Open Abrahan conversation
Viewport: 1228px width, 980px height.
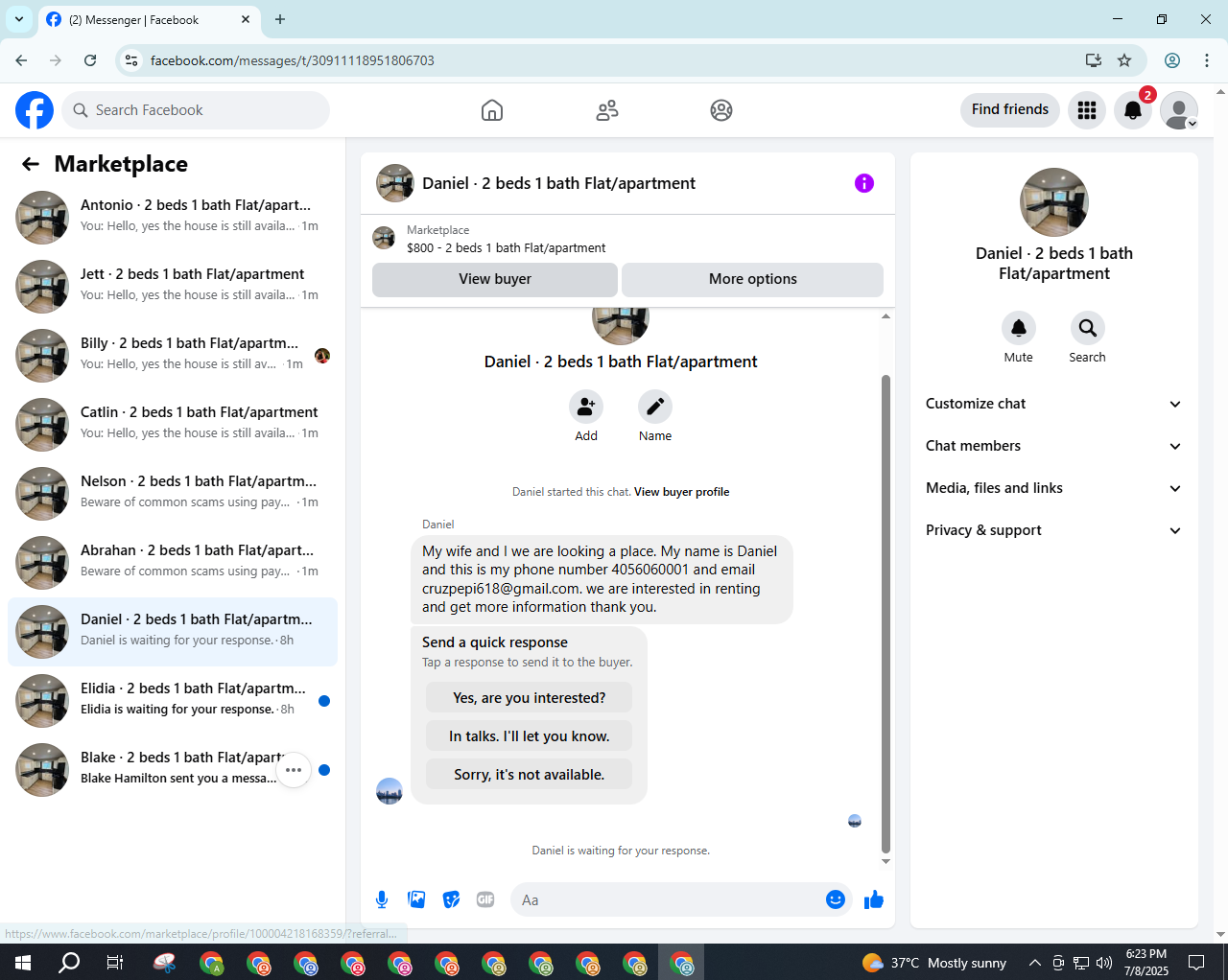(173, 563)
